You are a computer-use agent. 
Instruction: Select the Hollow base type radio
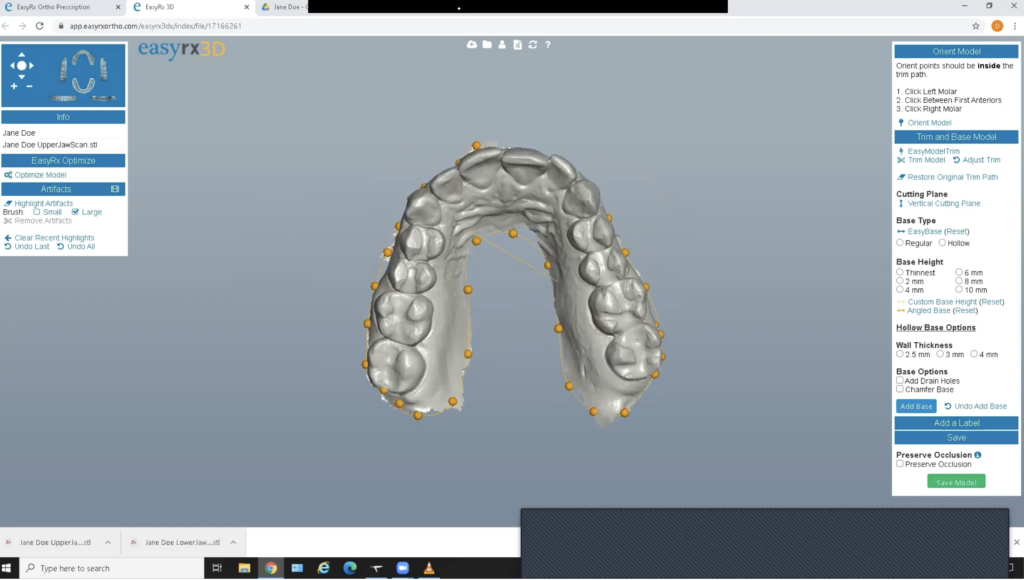click(942, 243)
